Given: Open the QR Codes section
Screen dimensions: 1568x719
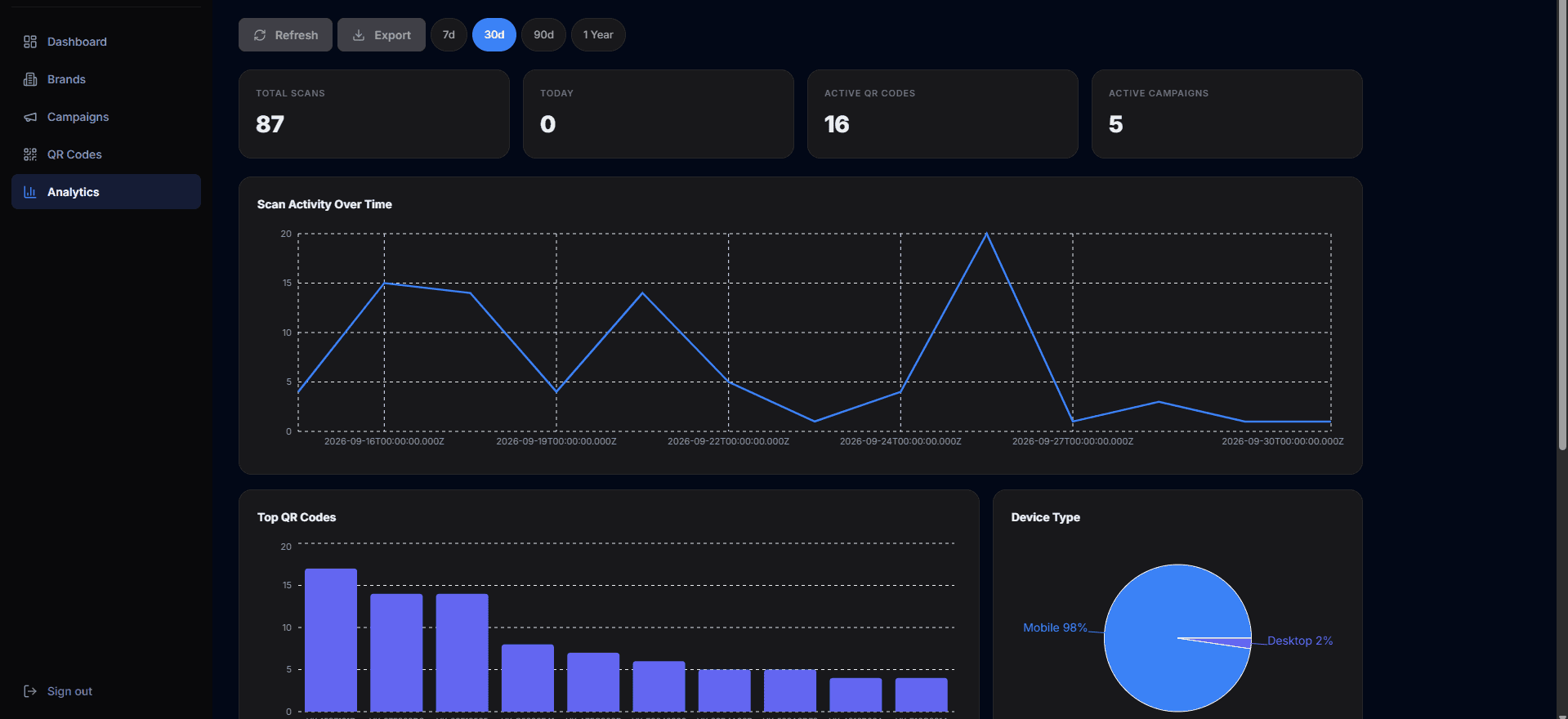Looking at the screenshot, I should click(x=106, y=154).
